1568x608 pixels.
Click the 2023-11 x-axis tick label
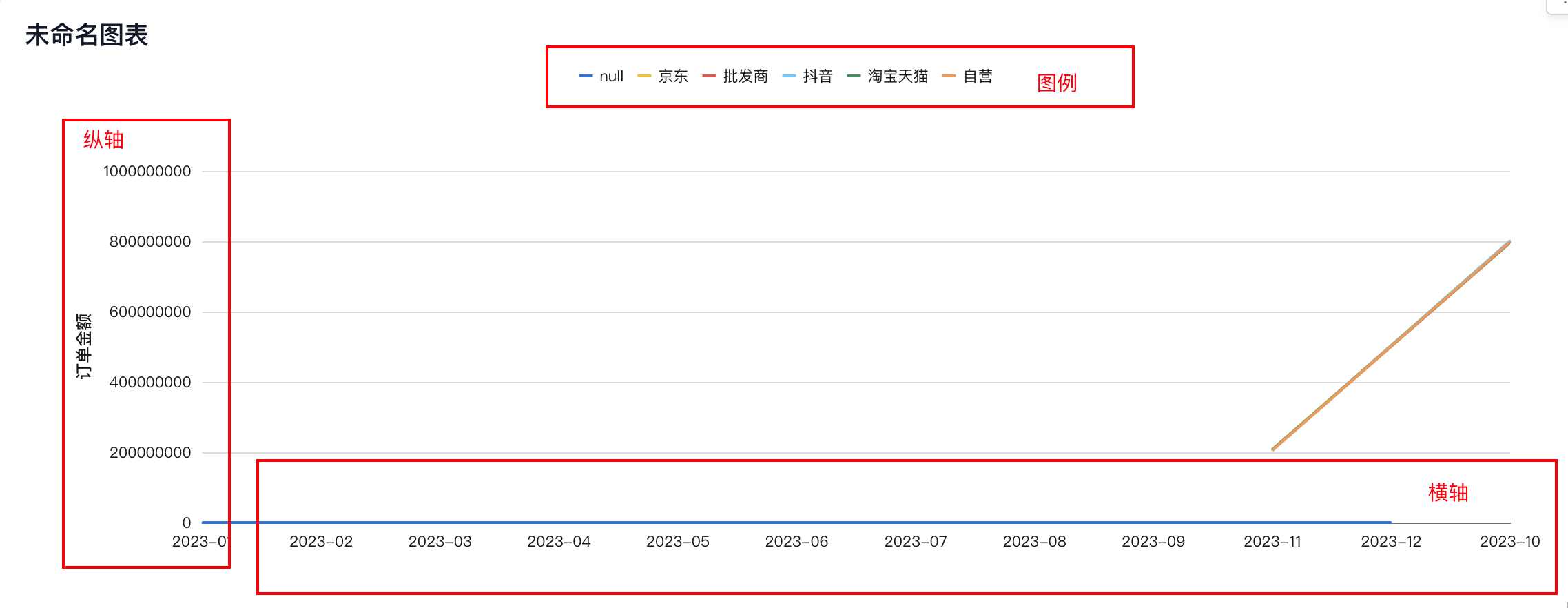[1272, 542]
